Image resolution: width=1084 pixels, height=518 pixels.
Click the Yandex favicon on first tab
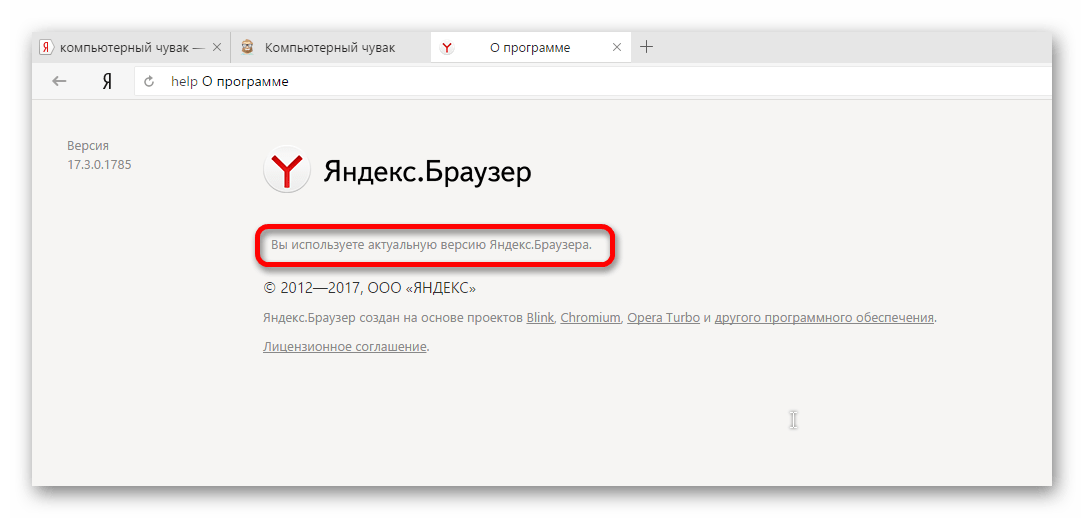pos(46,48)
